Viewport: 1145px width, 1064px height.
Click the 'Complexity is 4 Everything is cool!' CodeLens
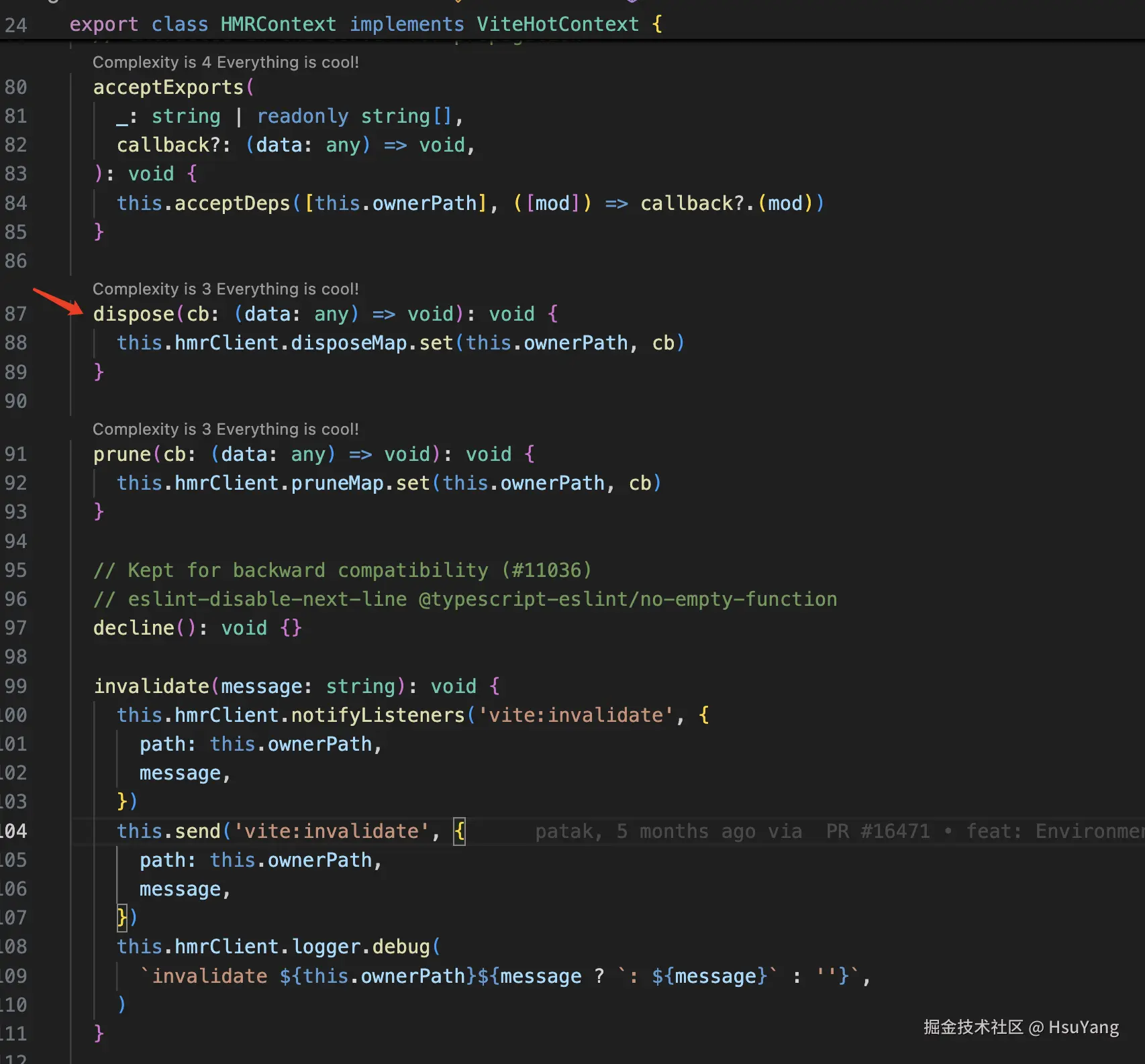click(226, 62)
